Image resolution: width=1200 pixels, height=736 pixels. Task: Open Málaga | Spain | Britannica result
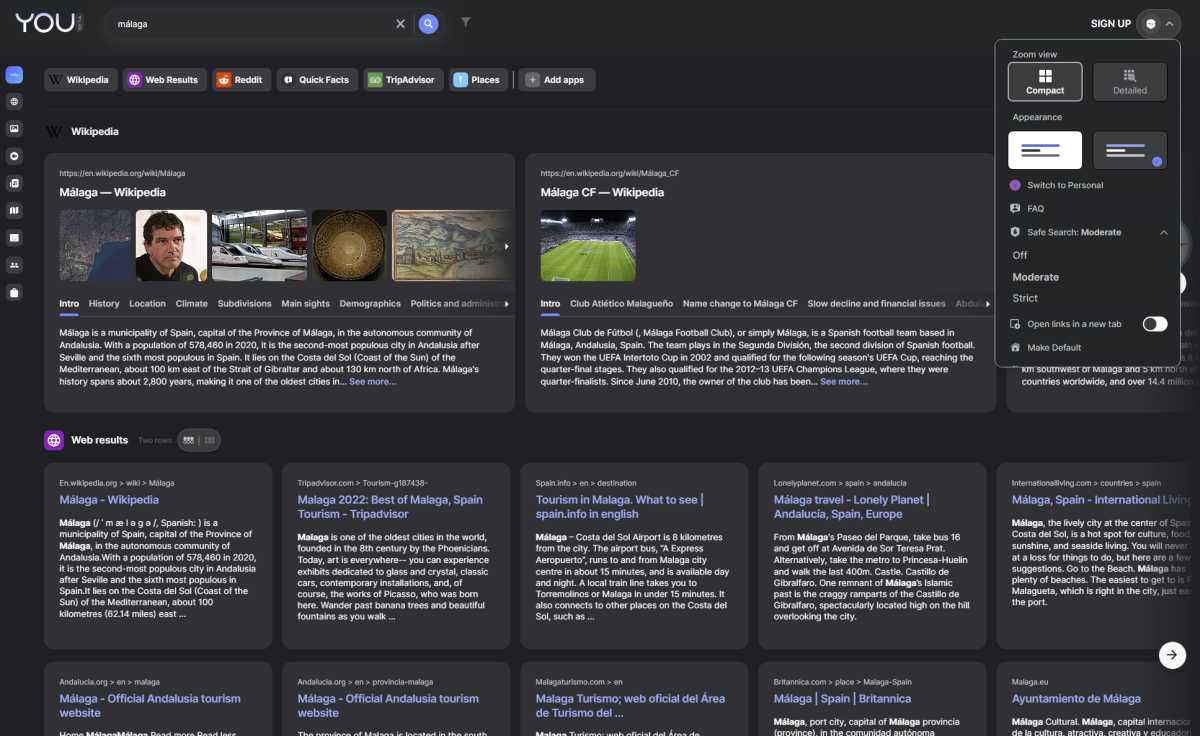point(842,699)
